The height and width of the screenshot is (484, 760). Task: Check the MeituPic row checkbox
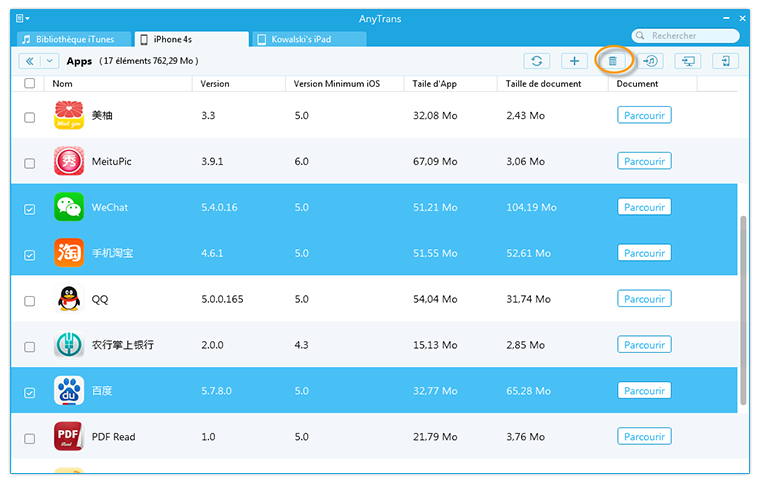30,163
